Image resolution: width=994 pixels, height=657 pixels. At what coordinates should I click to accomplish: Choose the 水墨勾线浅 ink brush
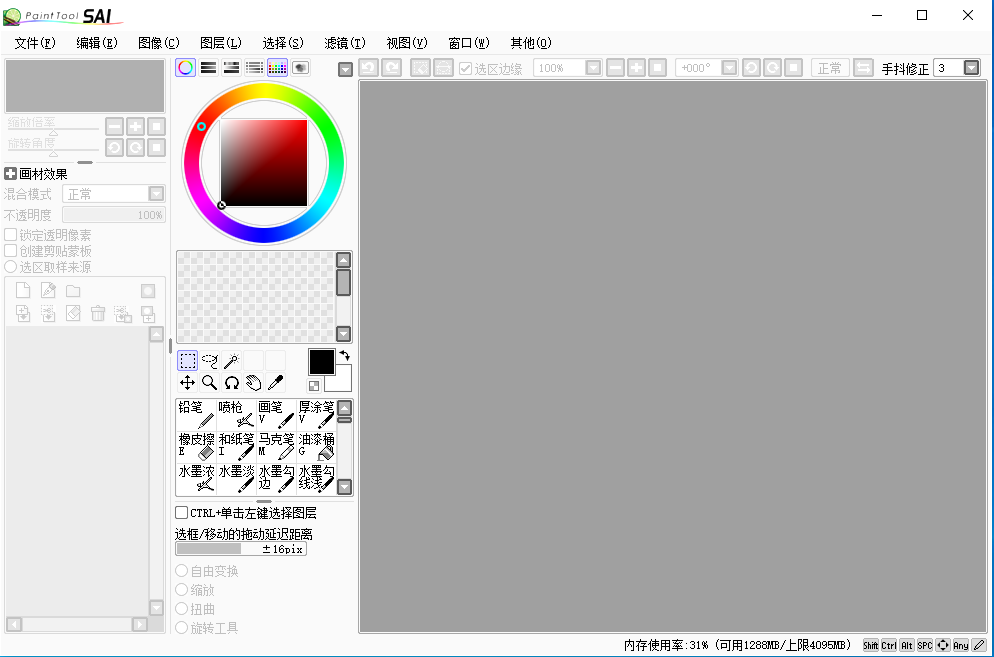pos(316,479)
